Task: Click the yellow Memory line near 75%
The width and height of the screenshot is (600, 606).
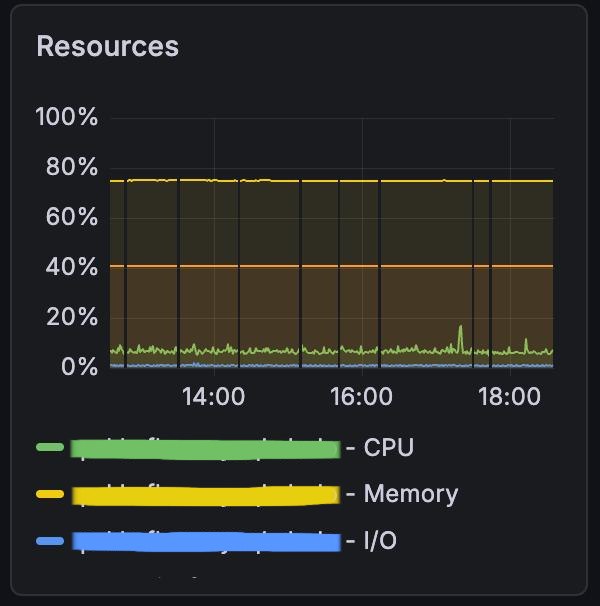Action: coord(331,180)
